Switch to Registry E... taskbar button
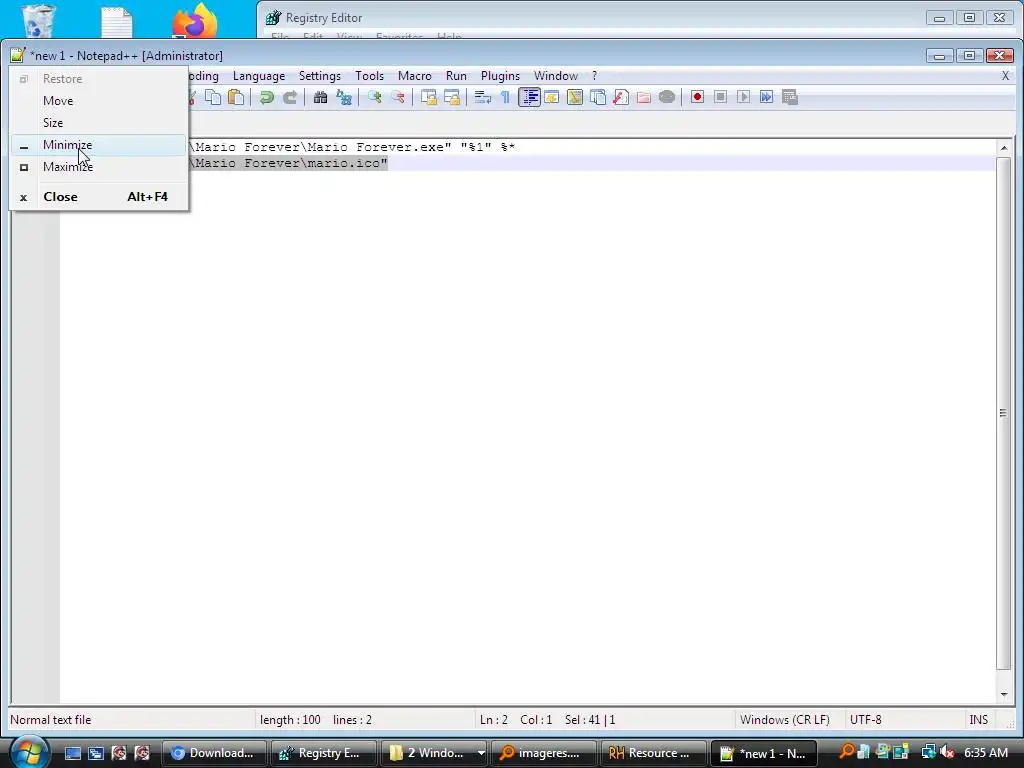 click(x=323, y=753)
